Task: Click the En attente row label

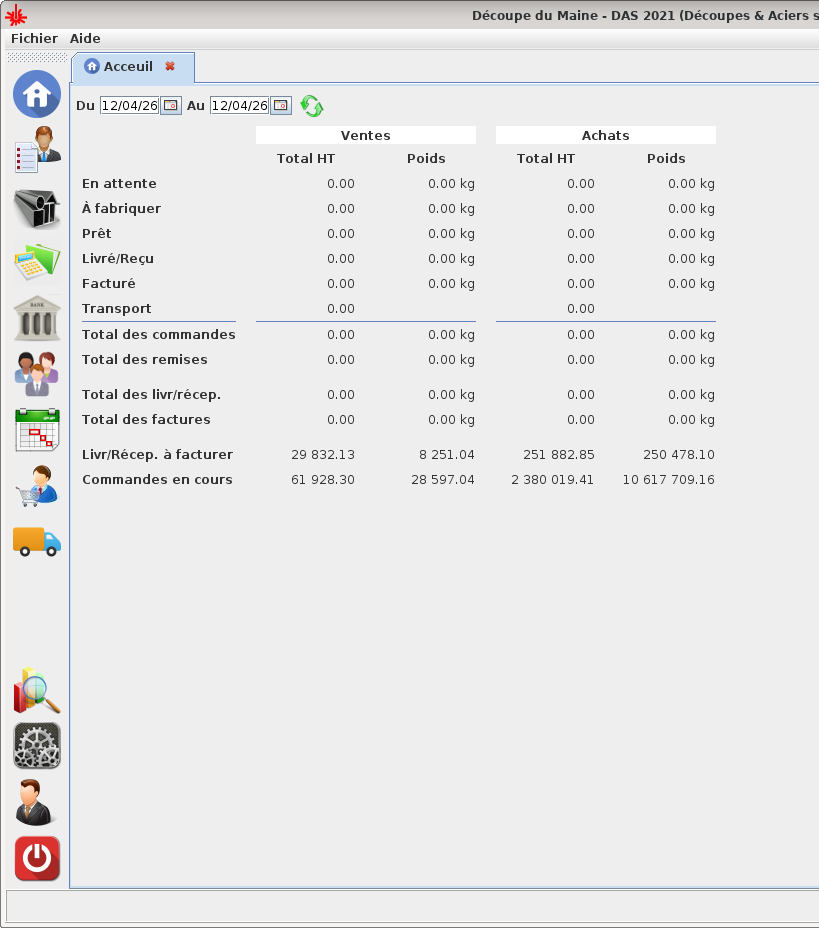Action: [119, 183]
